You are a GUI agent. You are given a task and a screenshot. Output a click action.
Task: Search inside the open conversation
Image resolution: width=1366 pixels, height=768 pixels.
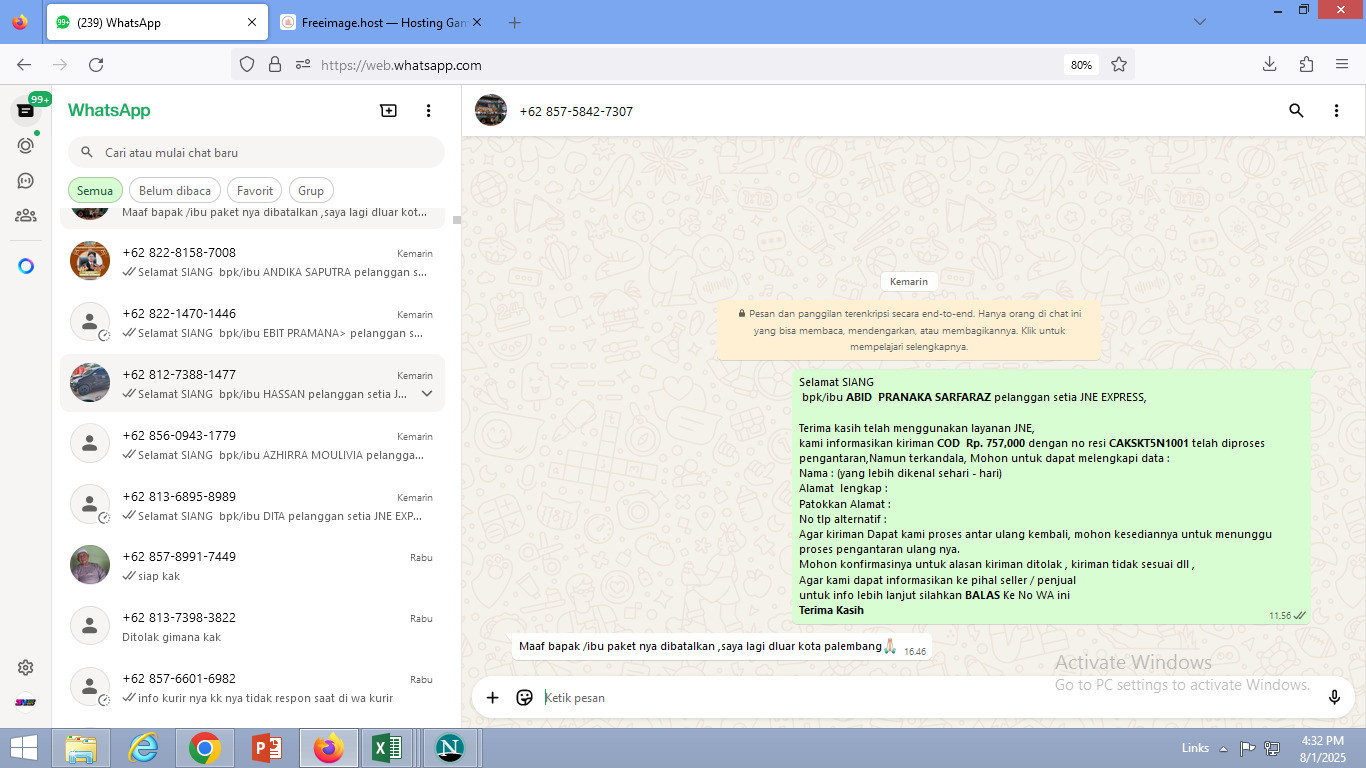click(1296, 111)
